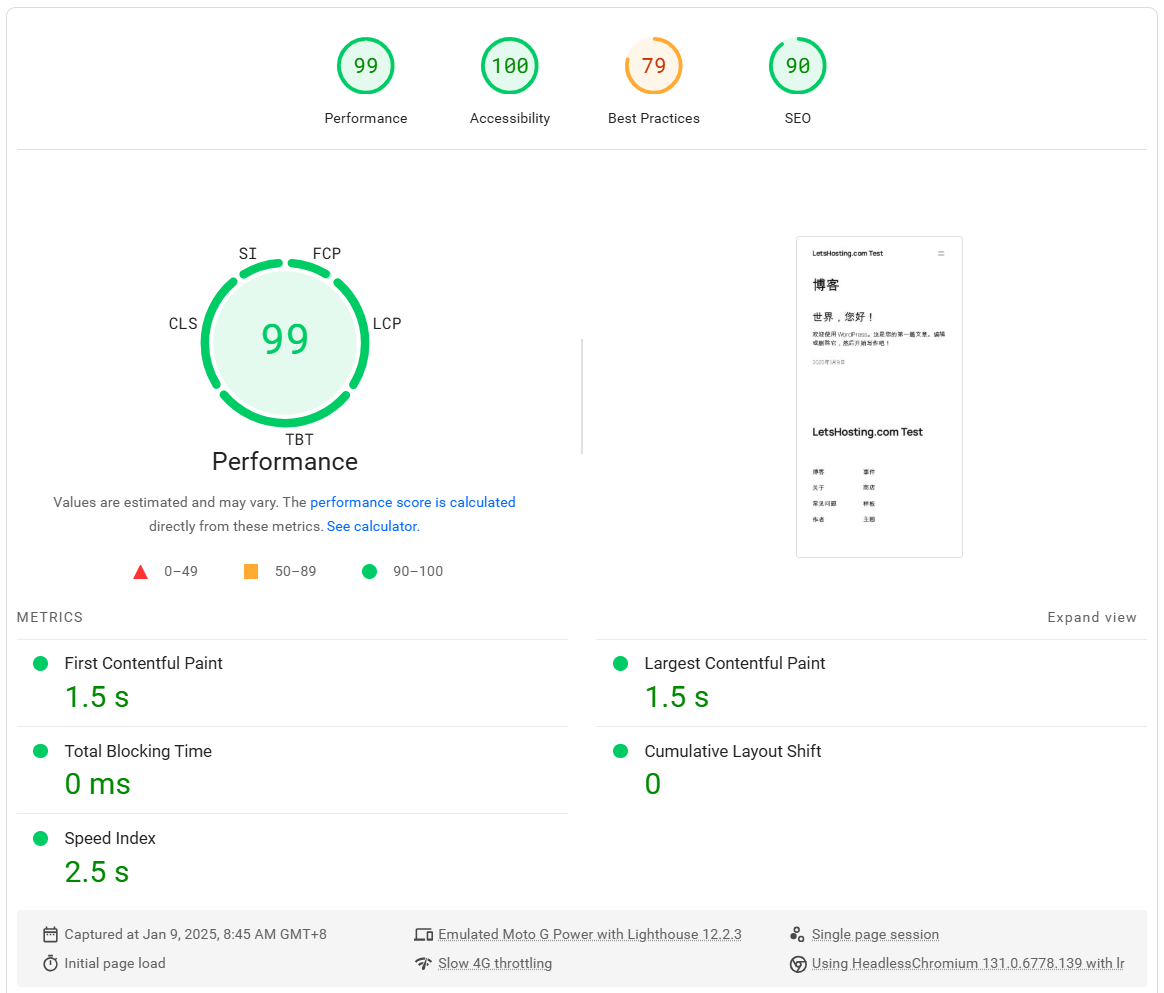
Task: Click the TBT label on the gauge
Action: [x=299, y=439]
